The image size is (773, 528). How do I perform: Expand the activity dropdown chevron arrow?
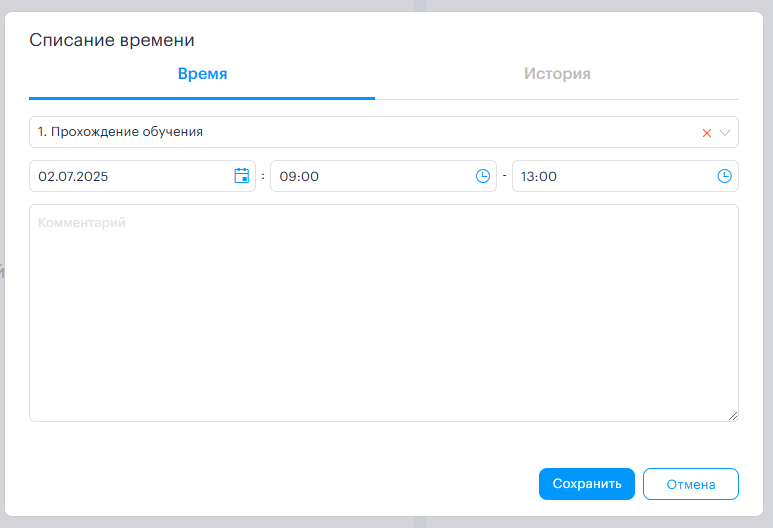pyautogui.click(x=725, y=133)
